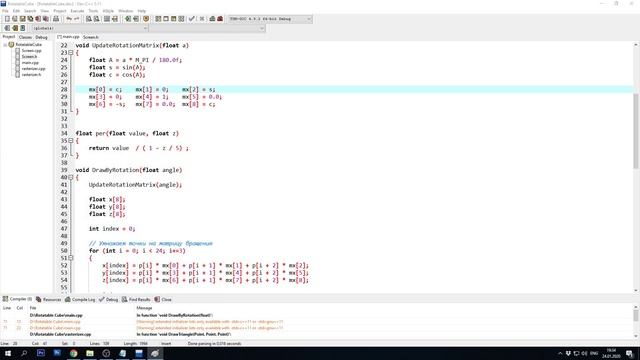Switch to the Classes sidebar tab
This screenshot has height=360, width=640.
[25, 37]
